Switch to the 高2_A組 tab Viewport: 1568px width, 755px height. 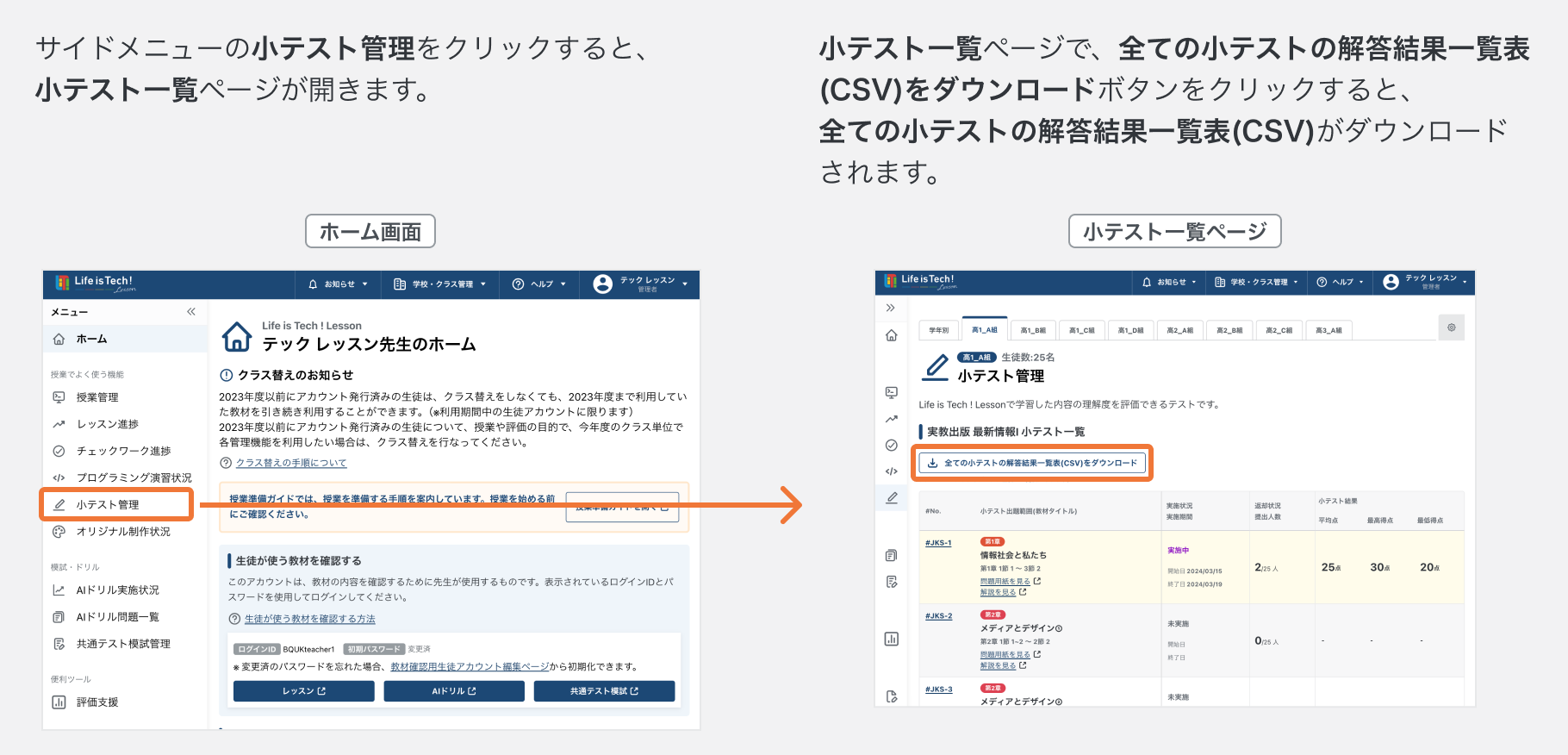click(x=1180, y=330)
